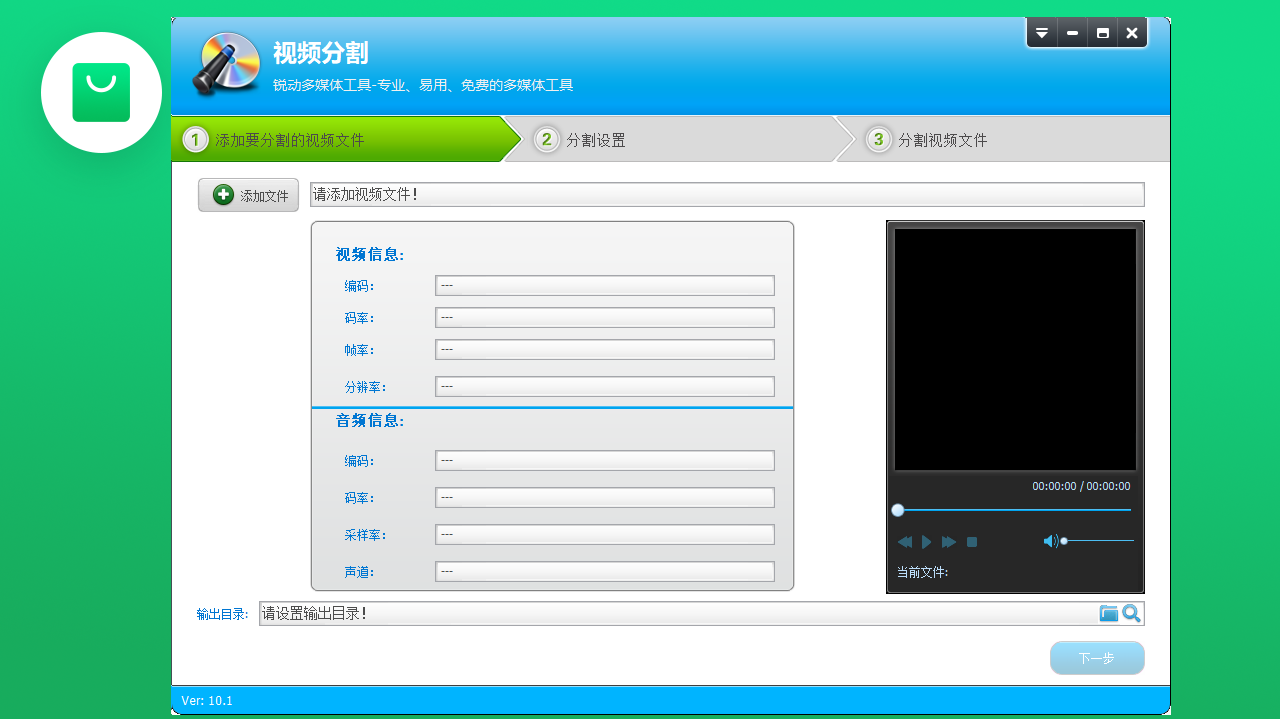Click the folder icon next to 输出目录

tap(1108, 612)
